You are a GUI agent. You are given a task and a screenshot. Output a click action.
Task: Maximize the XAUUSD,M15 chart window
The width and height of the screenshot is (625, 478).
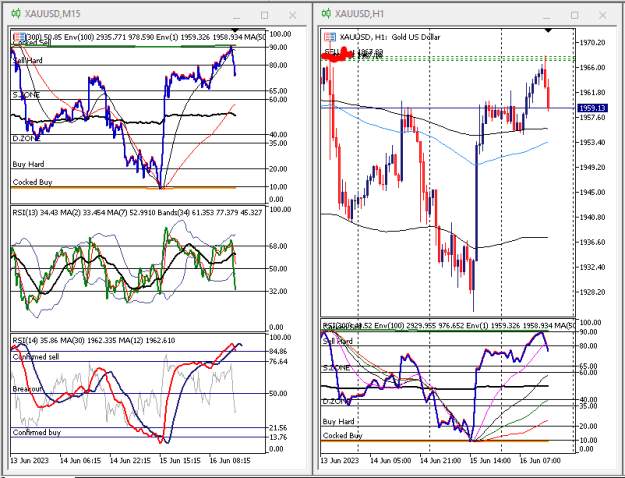pos(264,15)
